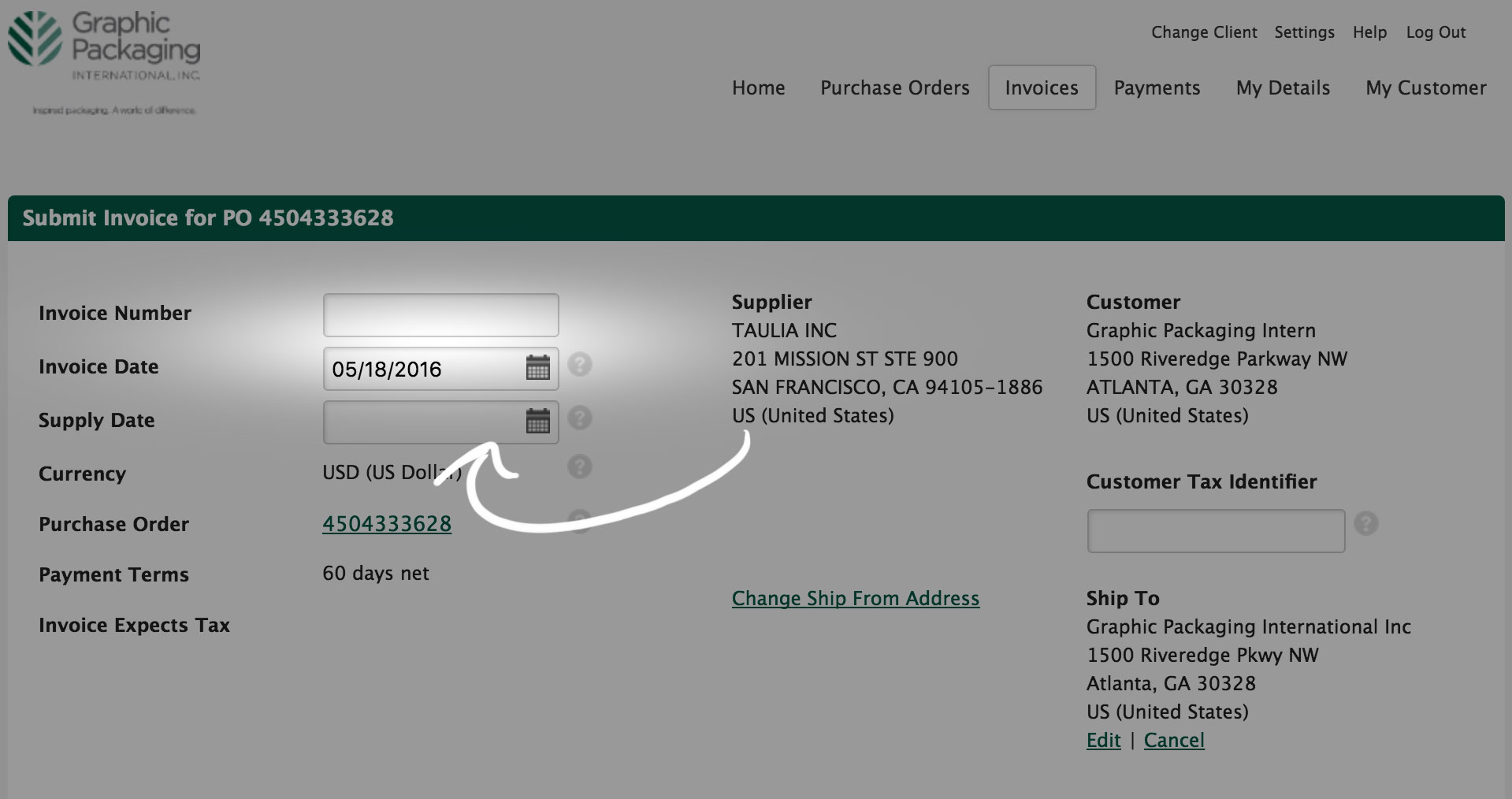Edit the Ship To address
Viewport: 1512px width, 799px height.
tap(1104, 740)
